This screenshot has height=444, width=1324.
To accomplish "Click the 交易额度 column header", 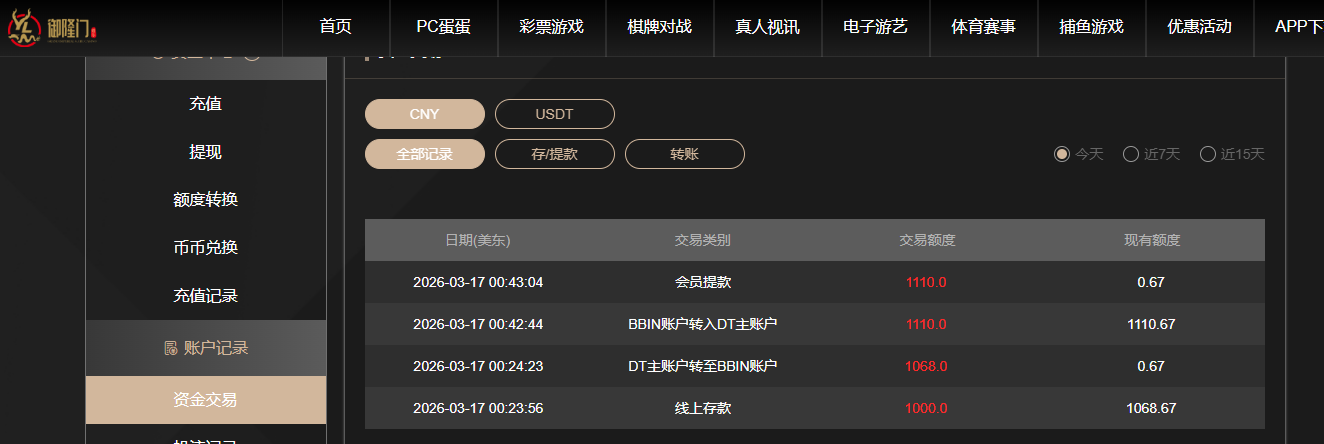I will (927, 240).
